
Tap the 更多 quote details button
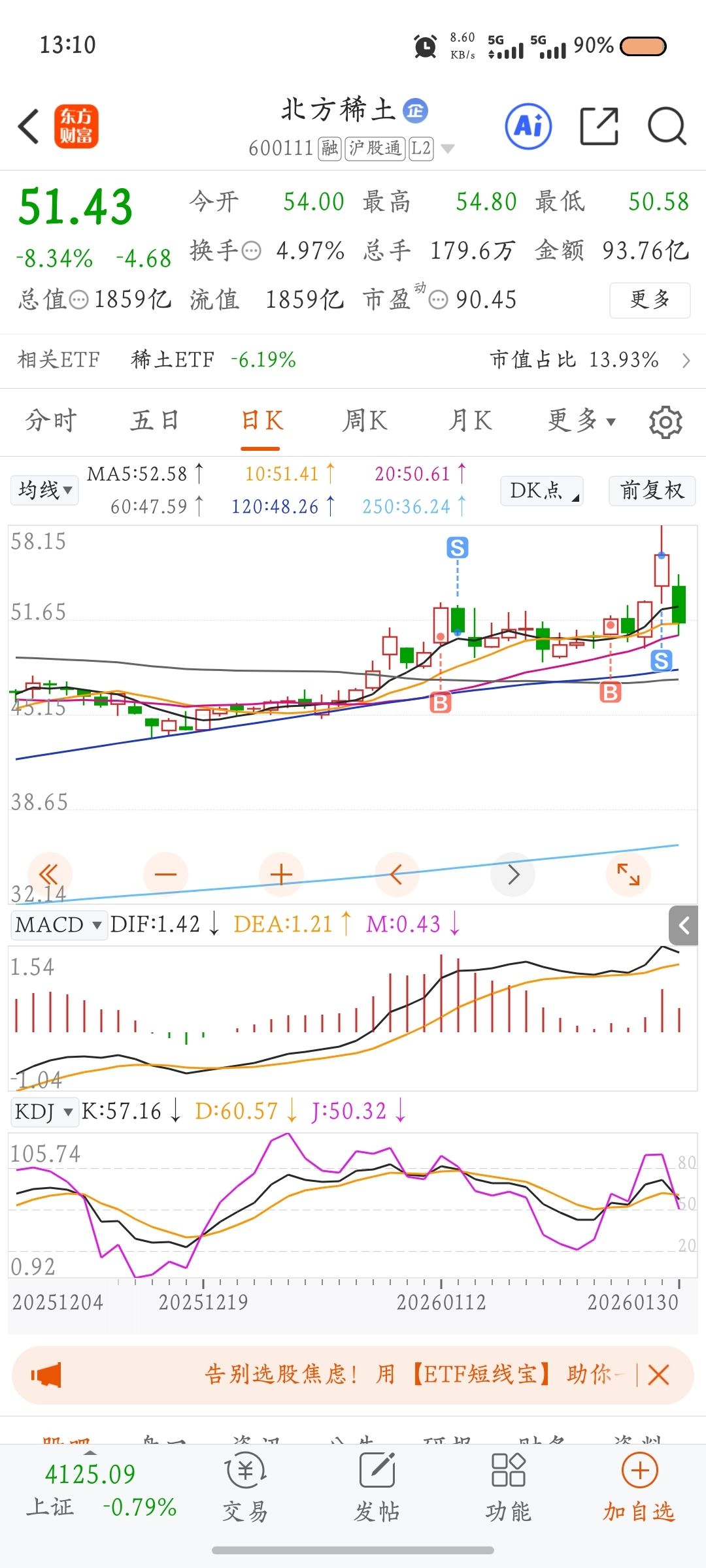(650, 301)
